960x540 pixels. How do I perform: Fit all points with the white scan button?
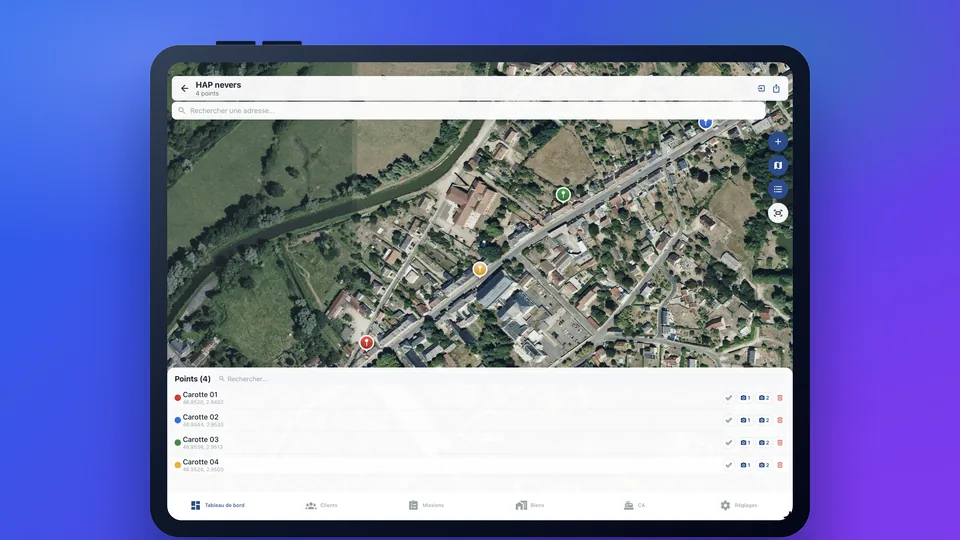[778, 213]
